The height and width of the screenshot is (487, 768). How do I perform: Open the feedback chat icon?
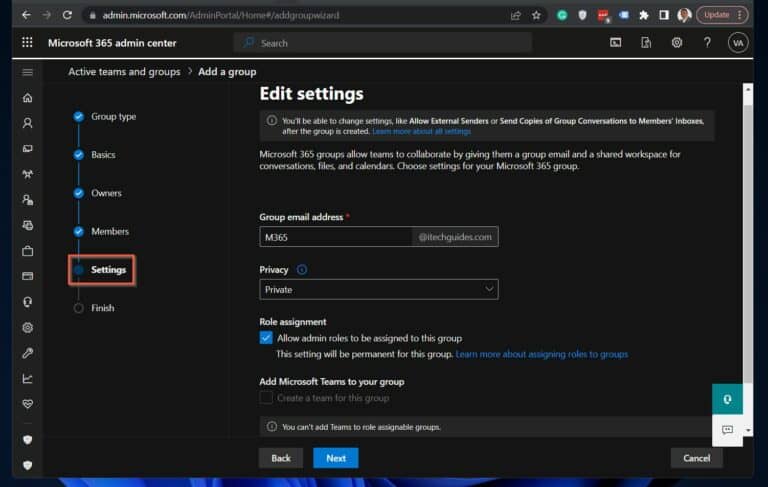pyautogui.click(x=727, y=430)
